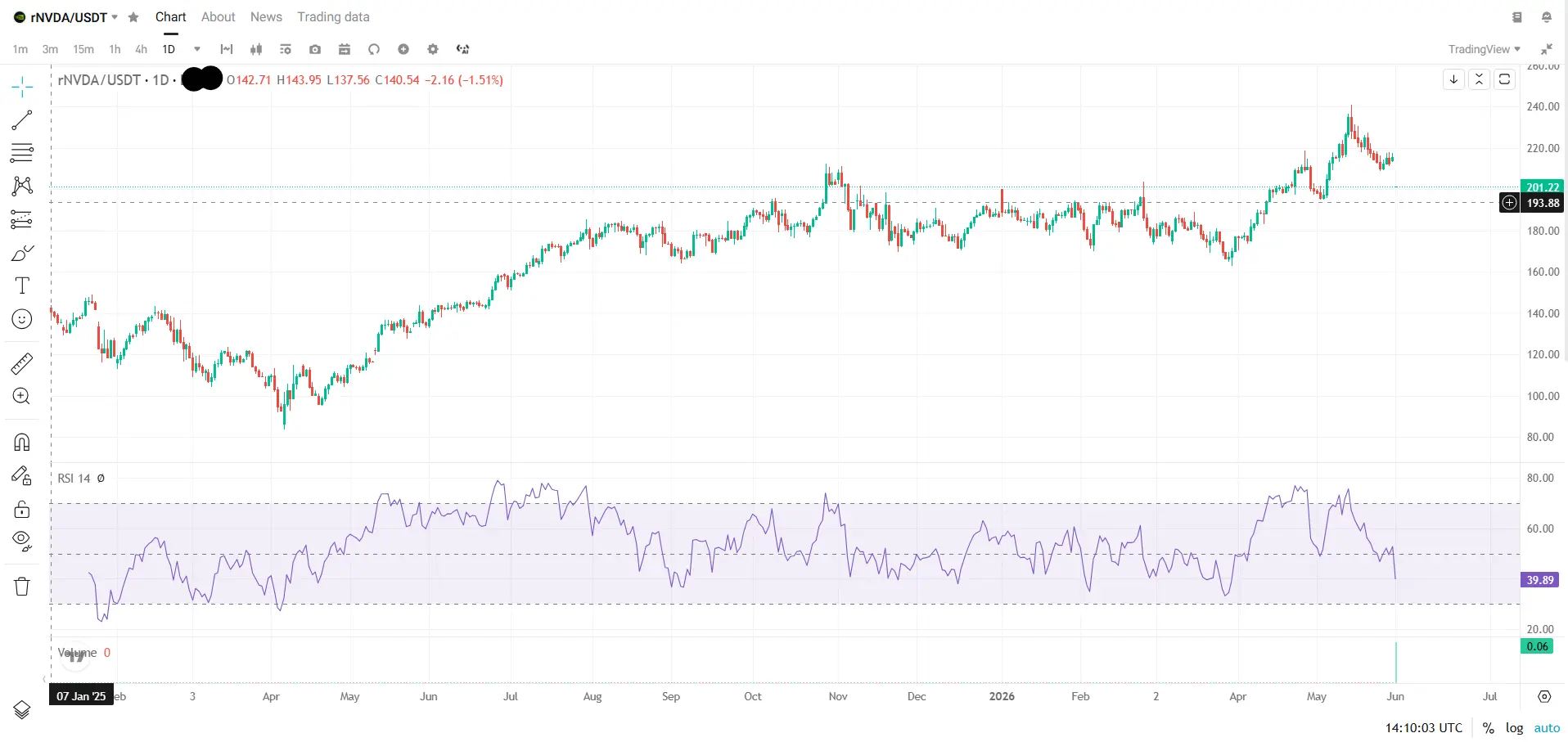Expand more timeframes dropdown arrow

[x=197, y=49]
